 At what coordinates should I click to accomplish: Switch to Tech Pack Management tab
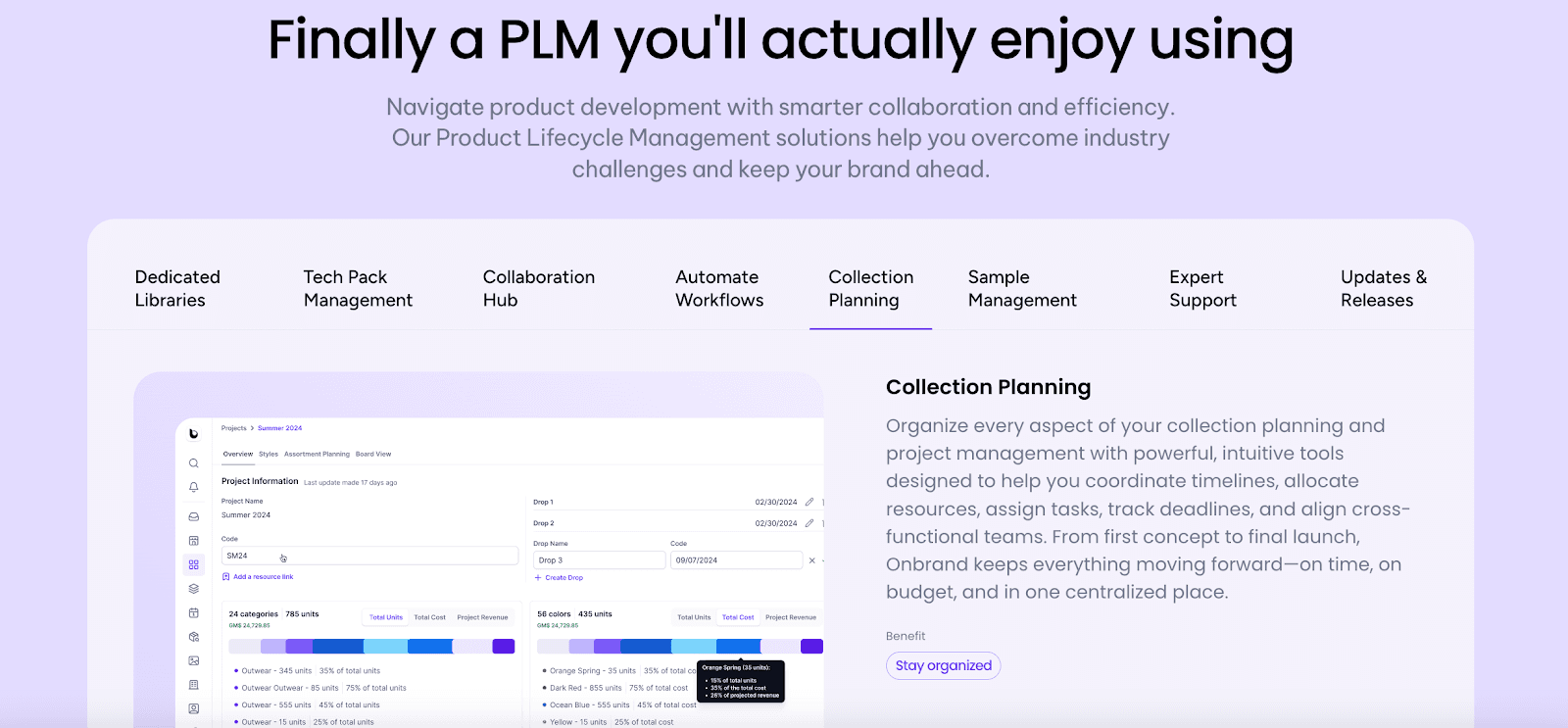click(358, 289)
